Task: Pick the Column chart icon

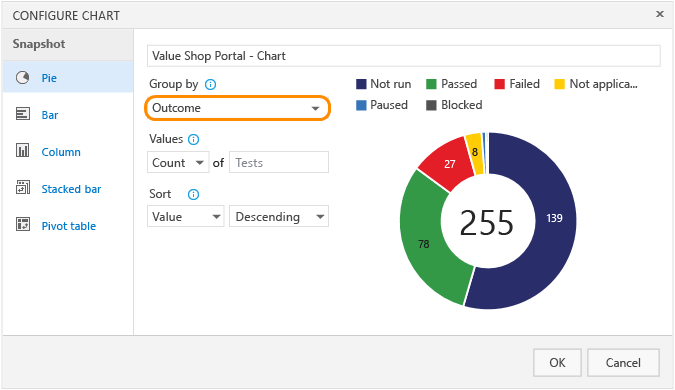Action: 22,151
